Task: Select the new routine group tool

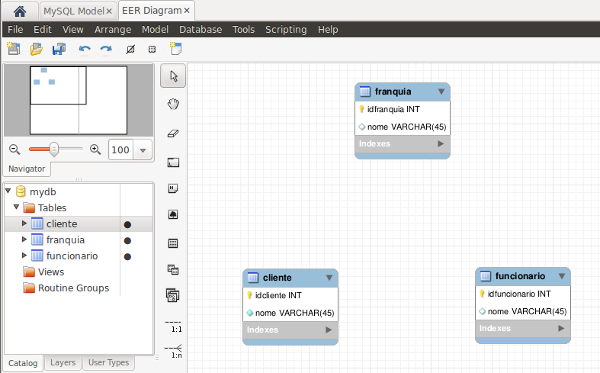Action: coord(173,295)
